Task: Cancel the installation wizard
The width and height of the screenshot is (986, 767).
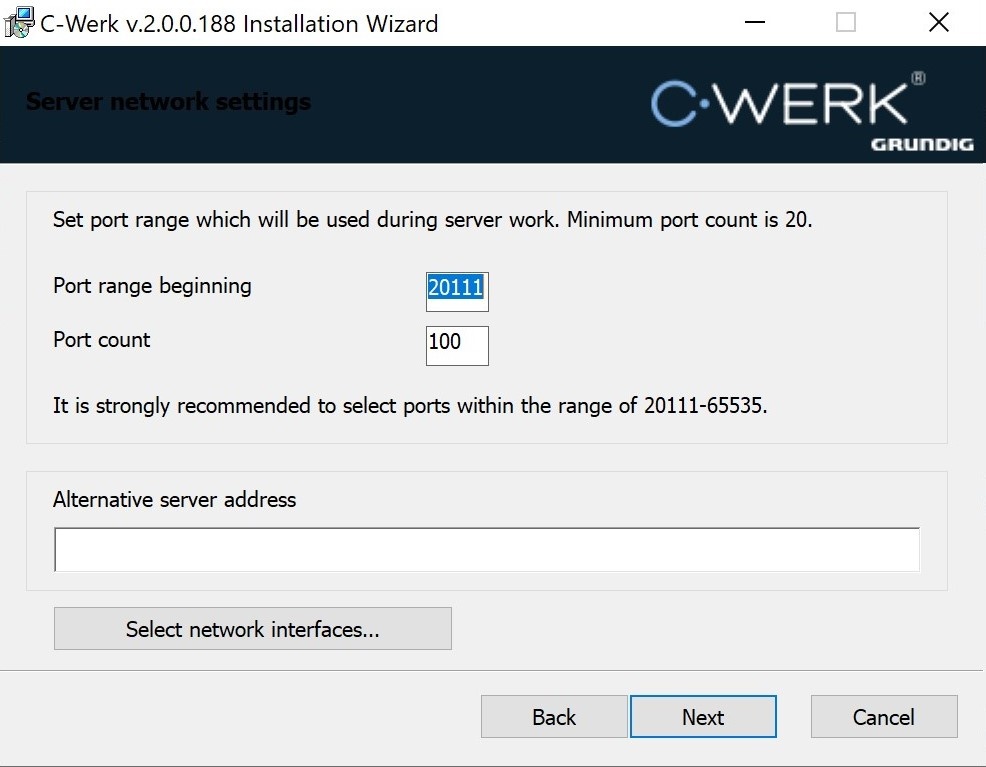Action: [x=883, y=717]
